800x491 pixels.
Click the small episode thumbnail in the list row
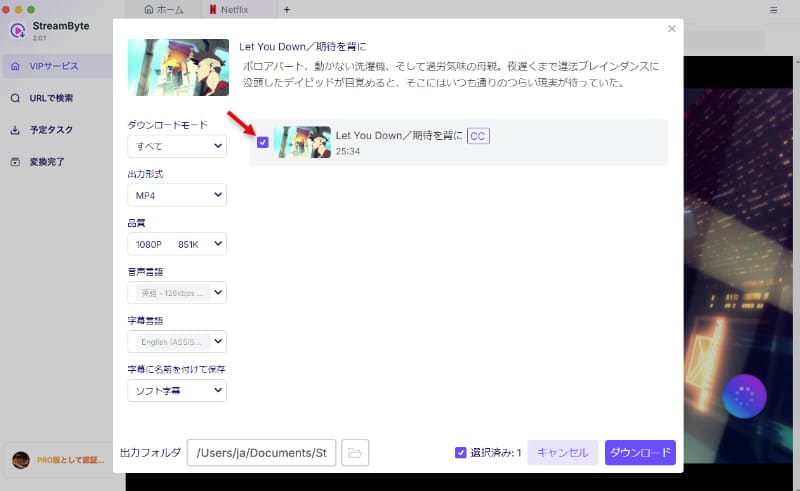302,142
